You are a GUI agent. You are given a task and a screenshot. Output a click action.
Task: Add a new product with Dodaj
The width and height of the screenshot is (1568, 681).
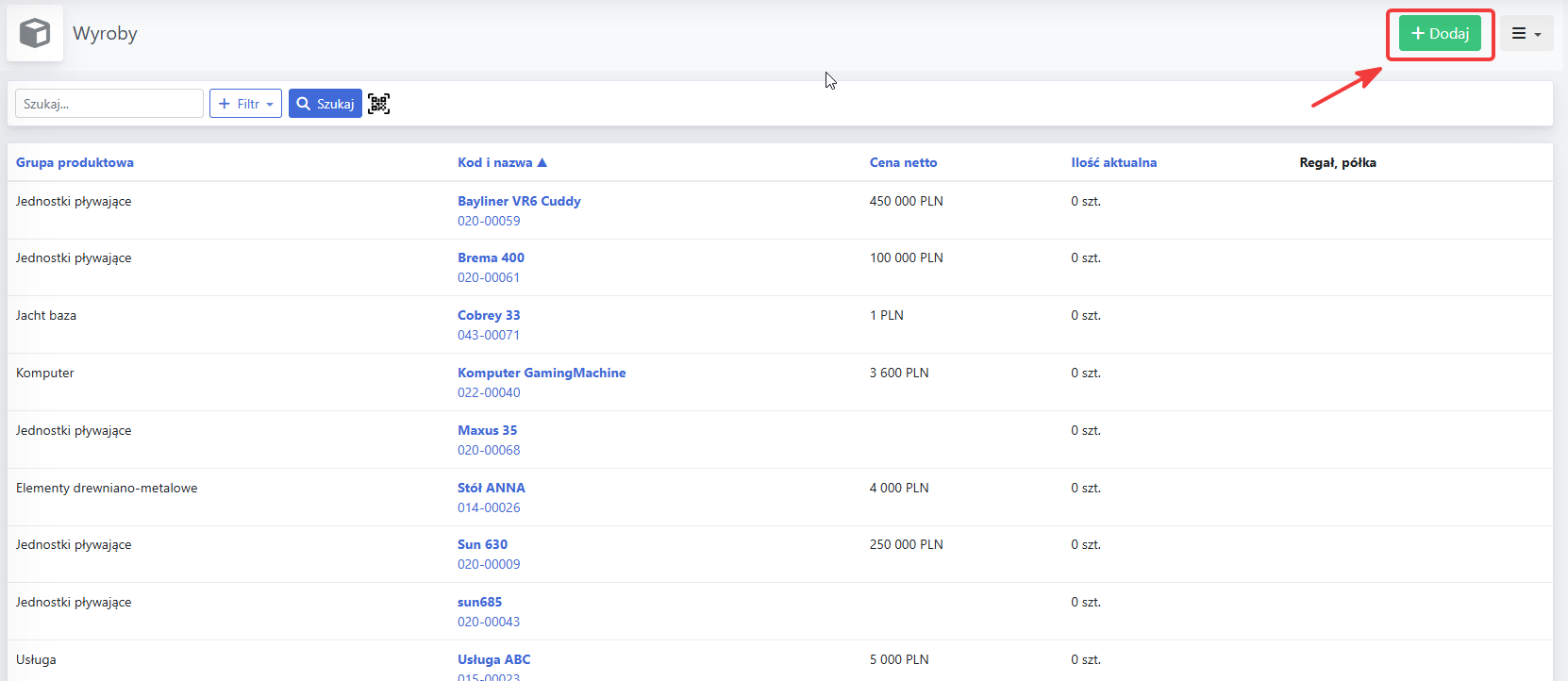(x=1440, y=33)
